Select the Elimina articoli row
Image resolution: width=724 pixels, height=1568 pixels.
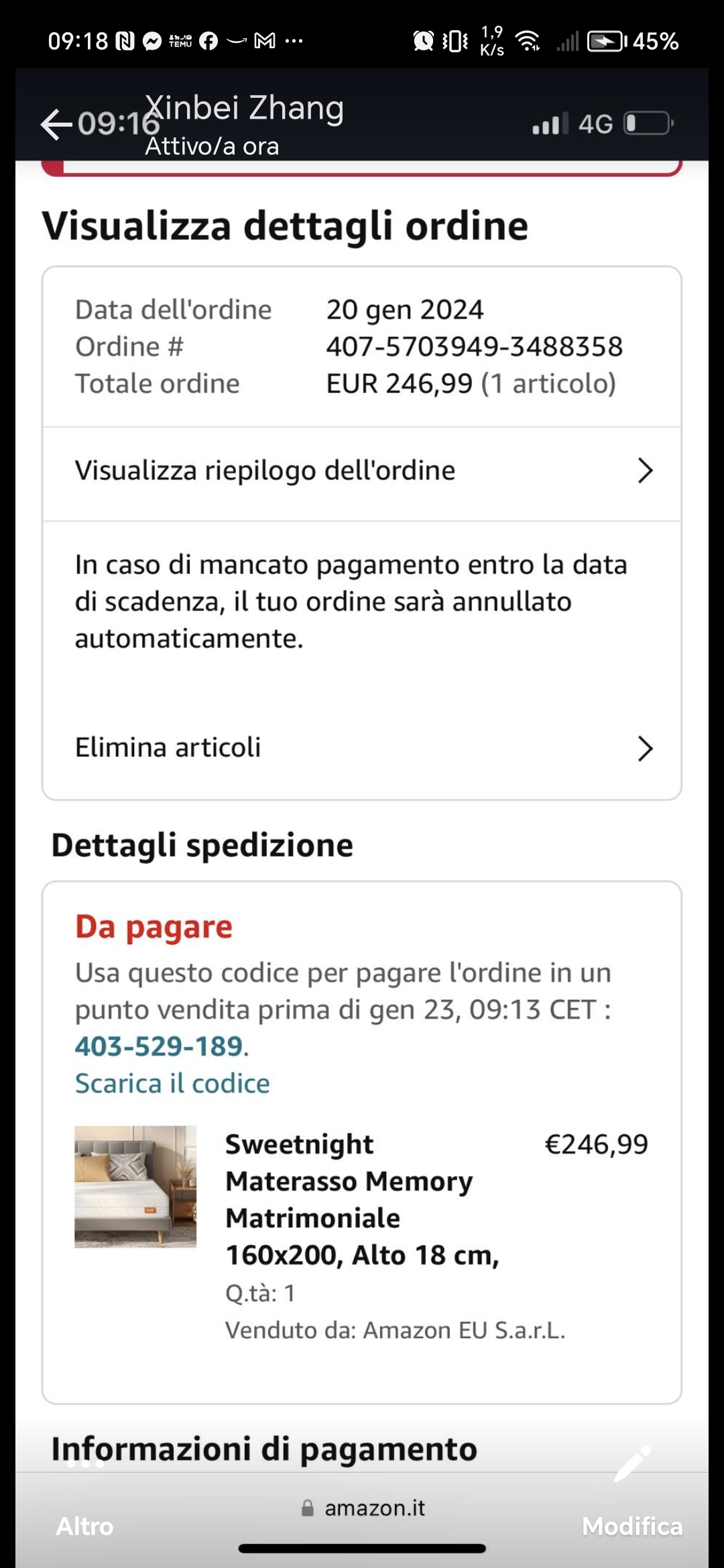[x=168, y=748]
